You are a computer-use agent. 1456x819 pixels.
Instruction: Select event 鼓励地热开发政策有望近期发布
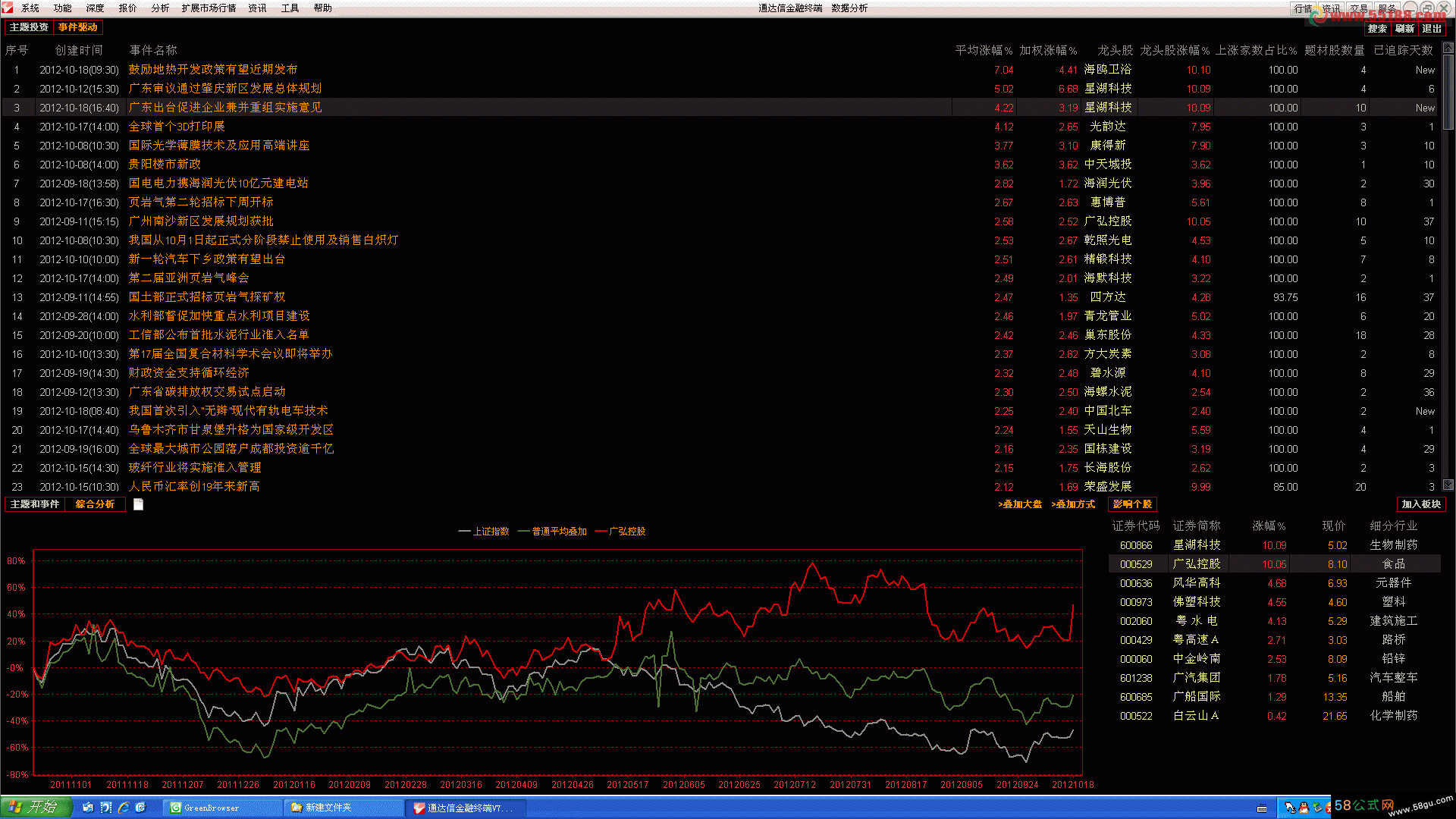[213, 70]
